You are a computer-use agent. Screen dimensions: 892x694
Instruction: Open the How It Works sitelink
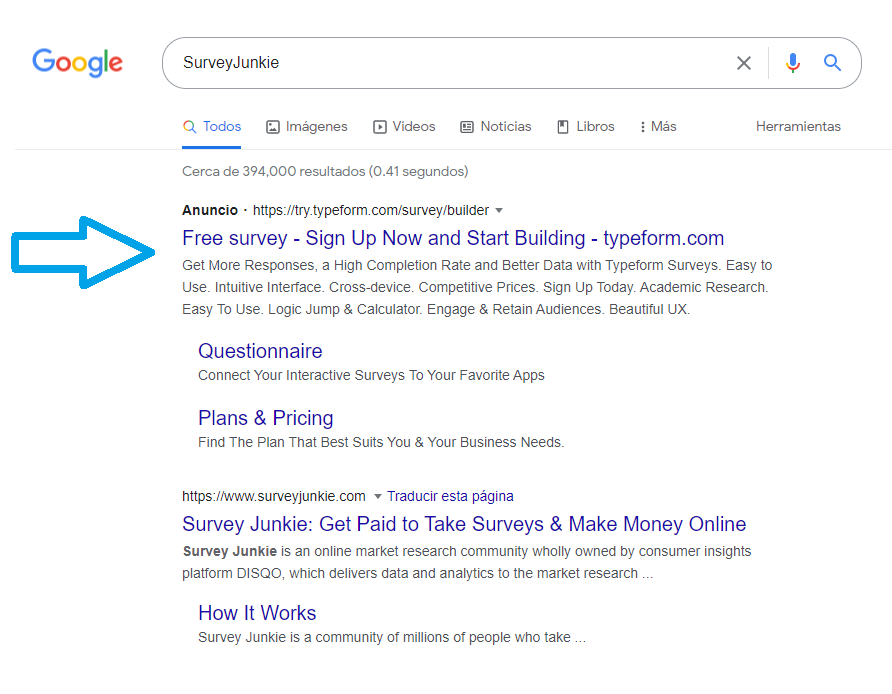257,613
